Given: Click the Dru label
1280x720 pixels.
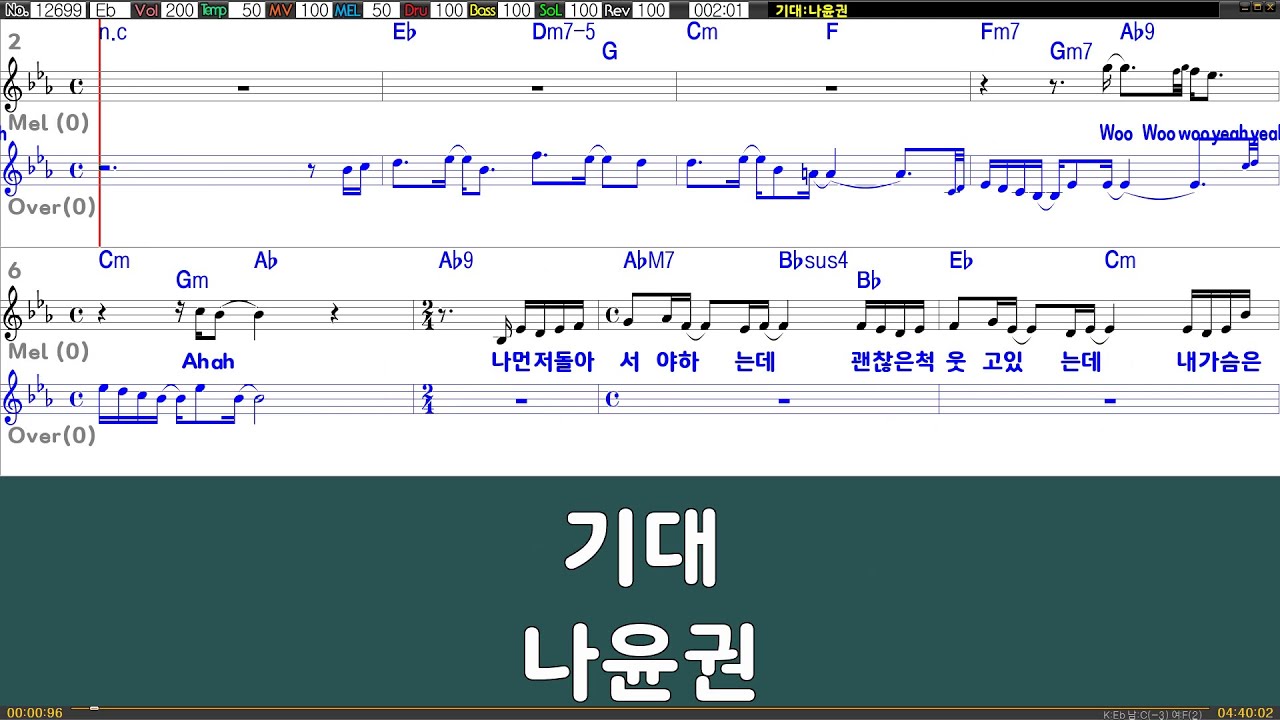Looking at the screenshot, I should 416,10.
